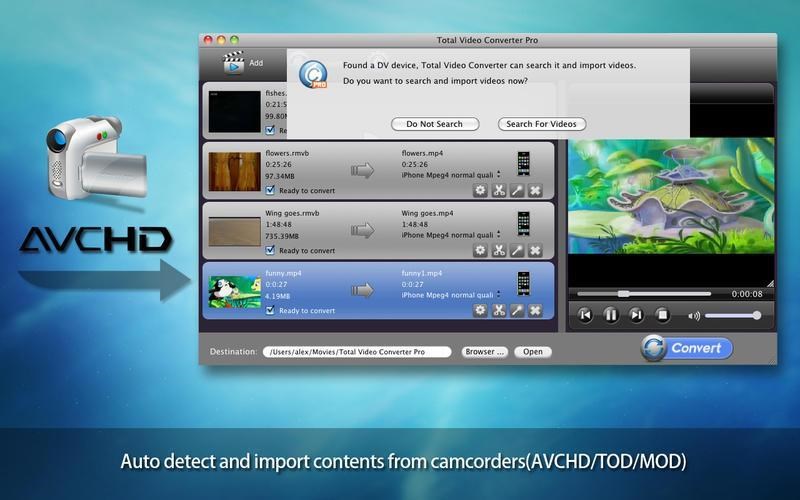Skip to previous clip in the preview player
The width and height of the screenshot is (800, 500).
coord(585,315)
